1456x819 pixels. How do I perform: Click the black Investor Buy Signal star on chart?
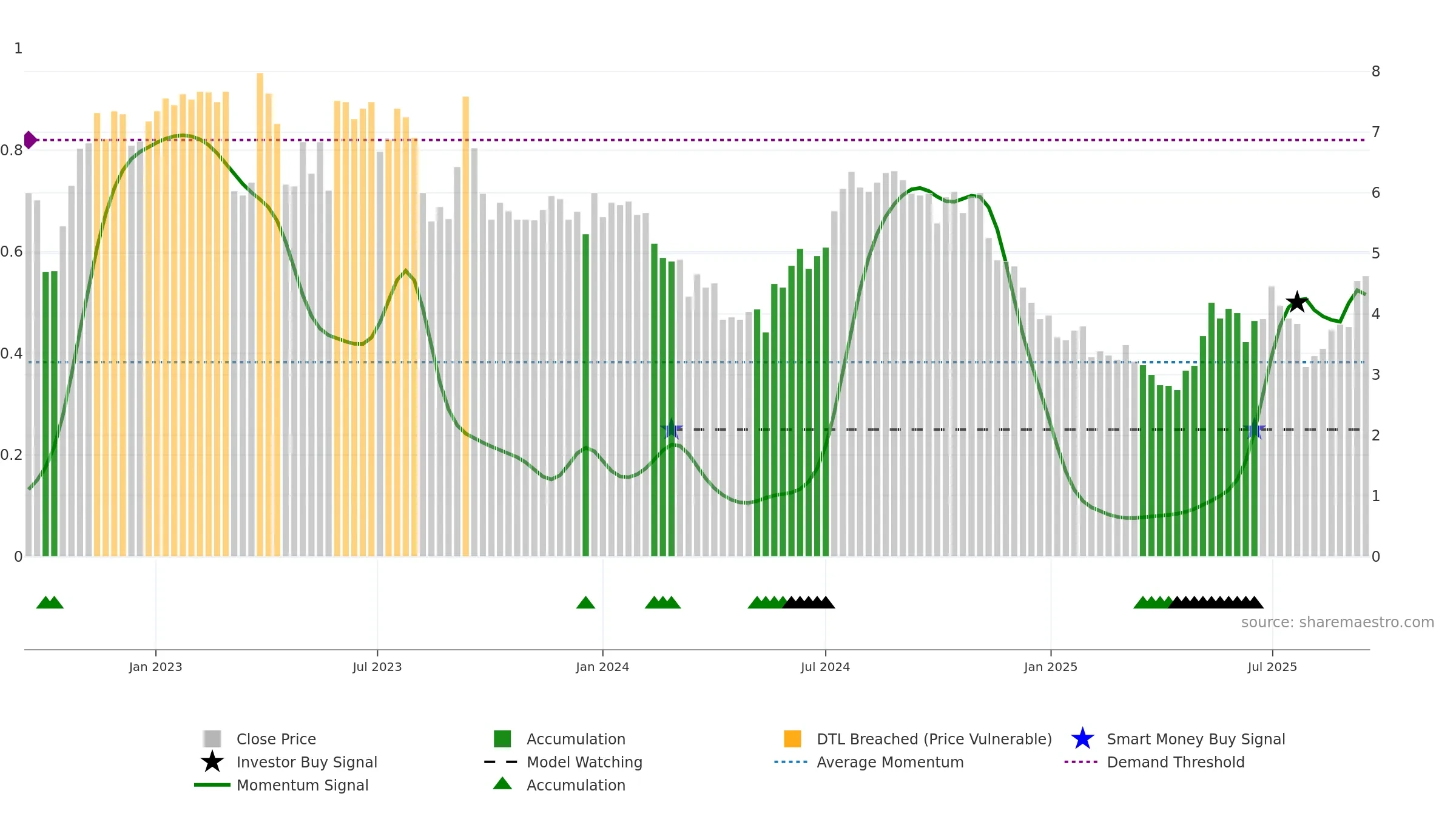[1296, 302]
